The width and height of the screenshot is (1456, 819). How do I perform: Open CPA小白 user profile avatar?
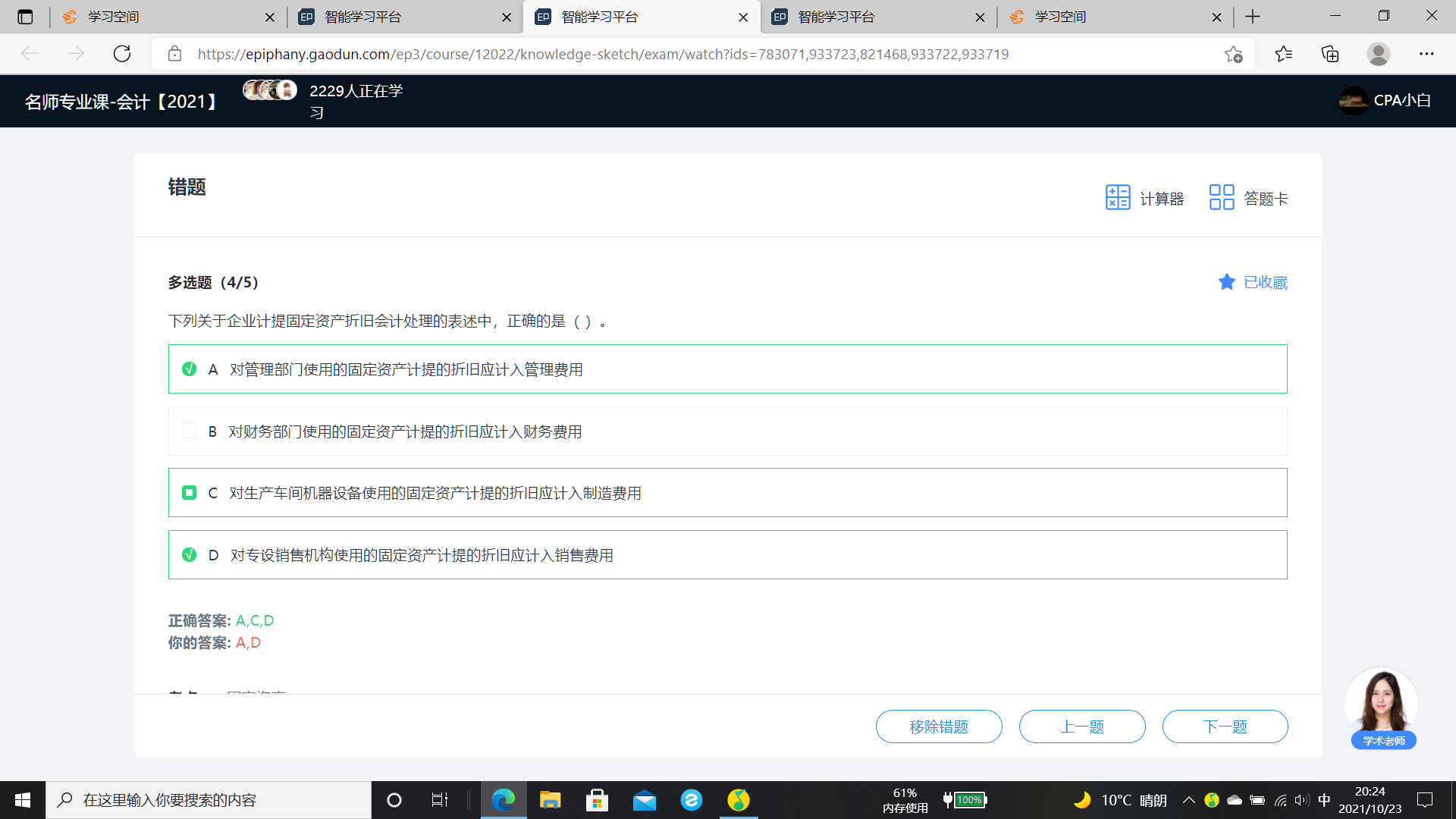click(1354, 101)
